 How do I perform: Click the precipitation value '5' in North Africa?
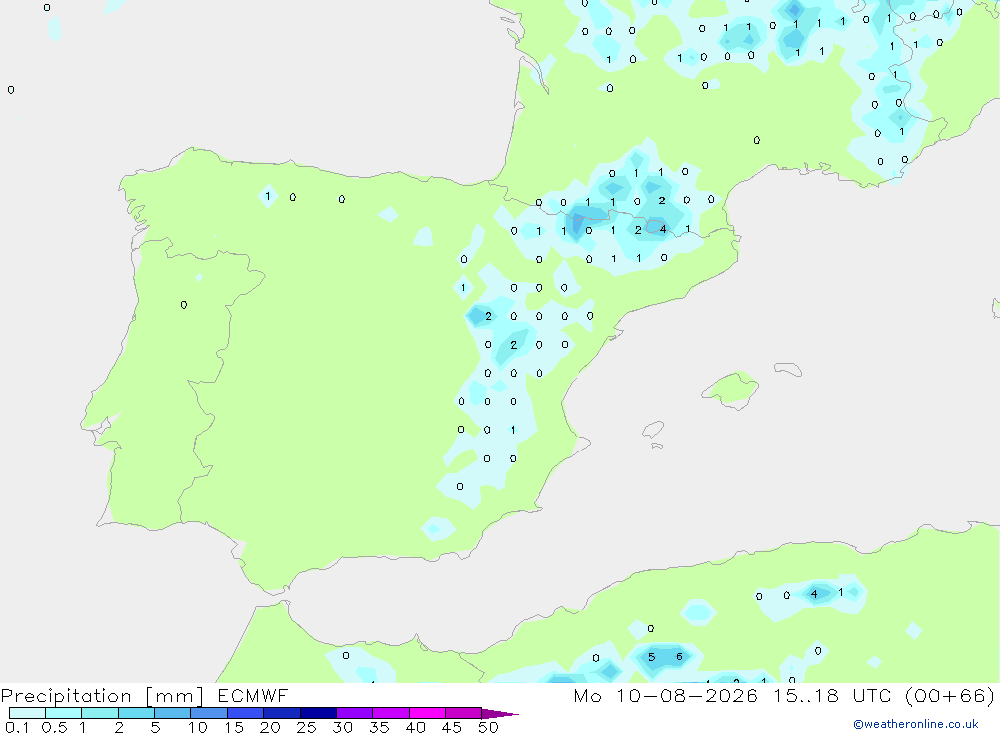point(651,656)
